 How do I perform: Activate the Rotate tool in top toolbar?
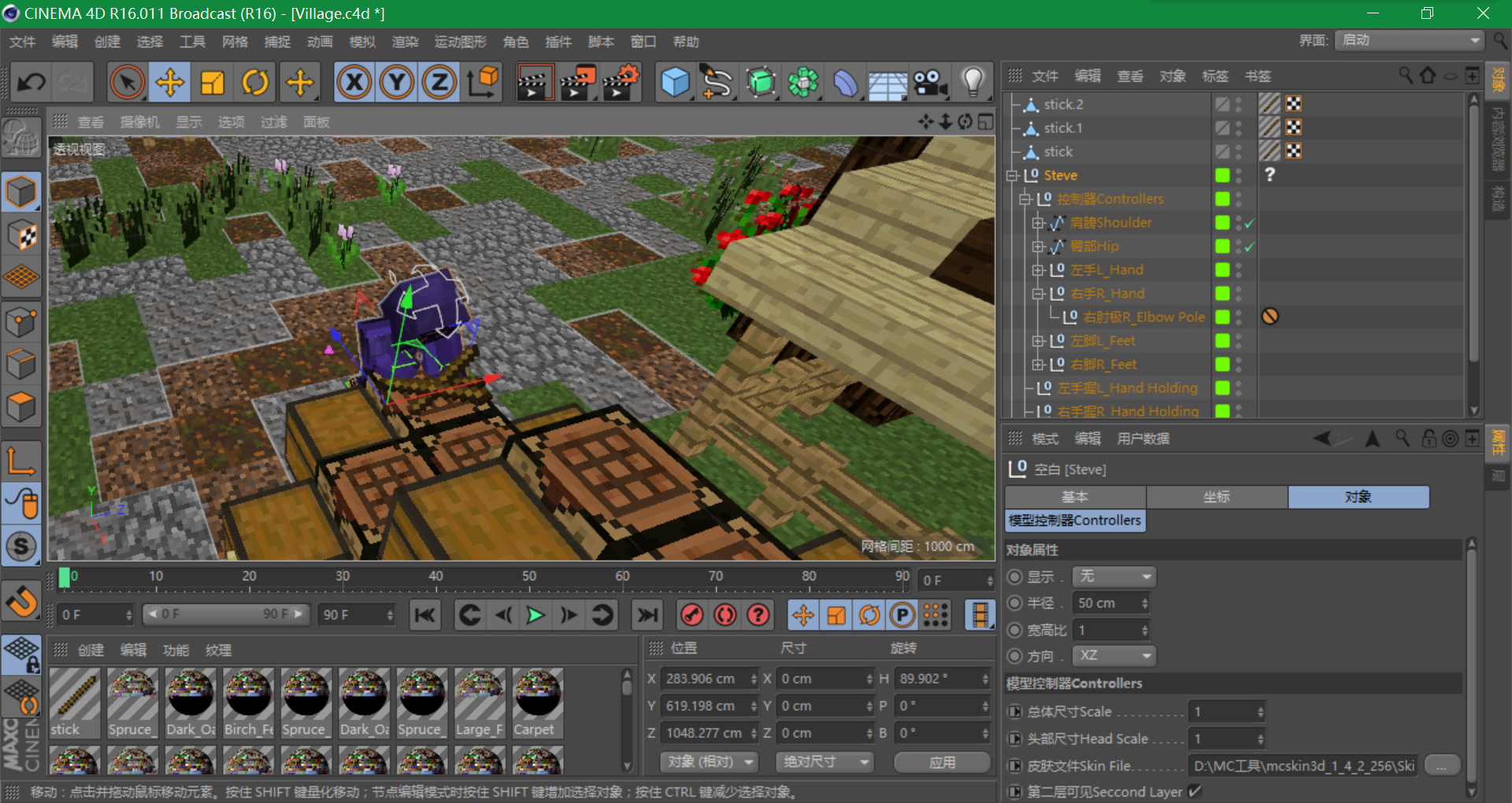255,82
